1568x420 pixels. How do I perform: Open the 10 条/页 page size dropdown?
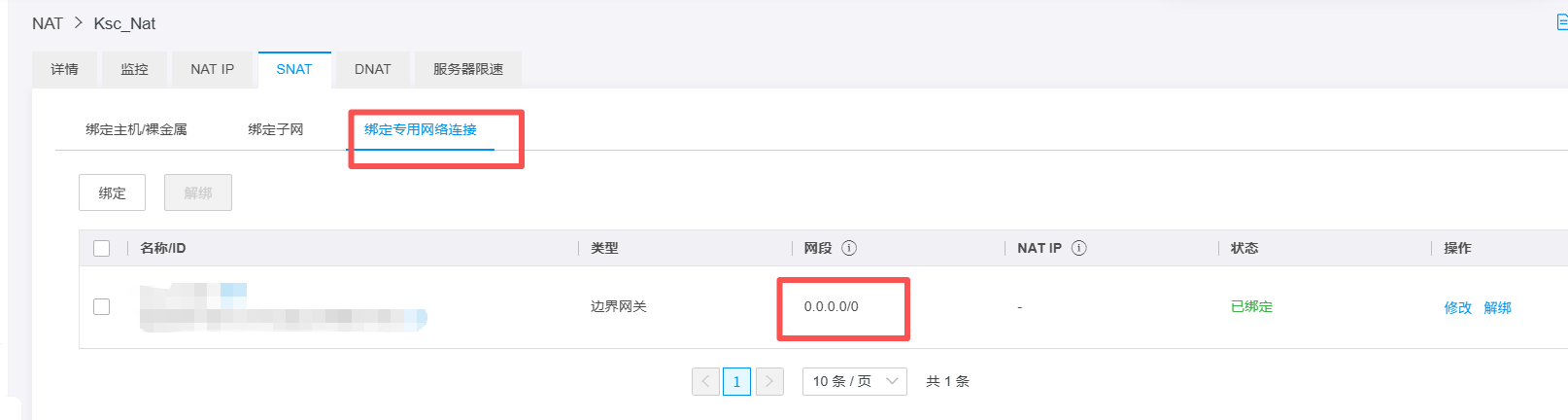point(855,381)
